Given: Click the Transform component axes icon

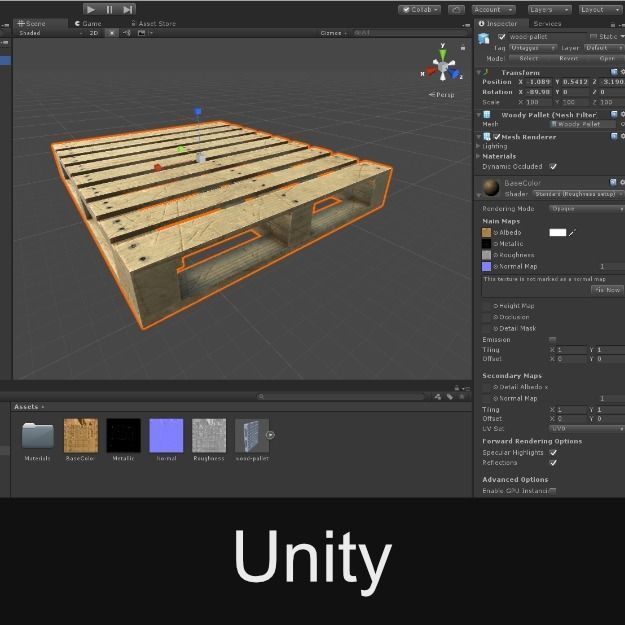Looking at the screenshot, I should coord(486,72).
